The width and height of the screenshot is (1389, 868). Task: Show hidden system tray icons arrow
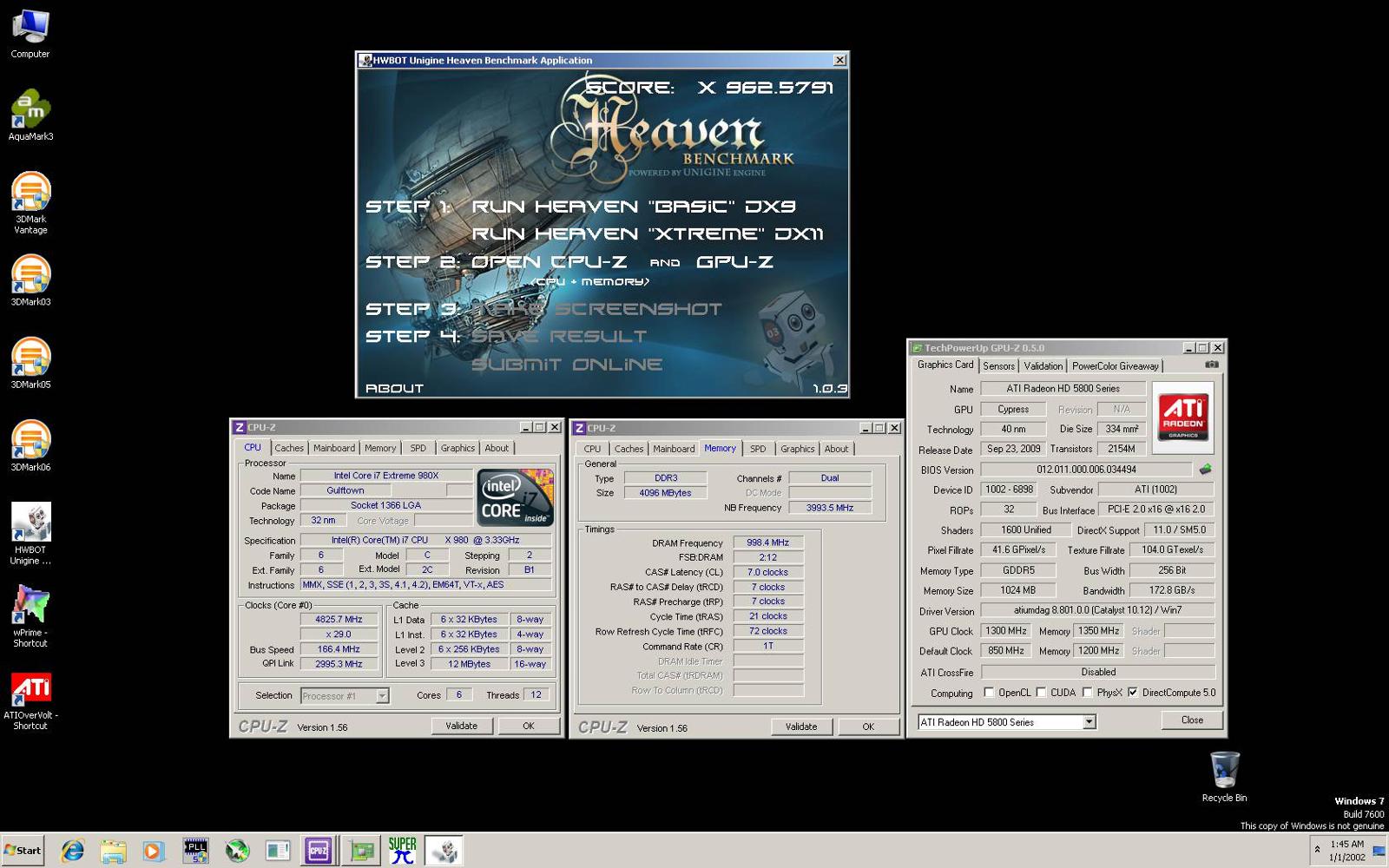1317,850
